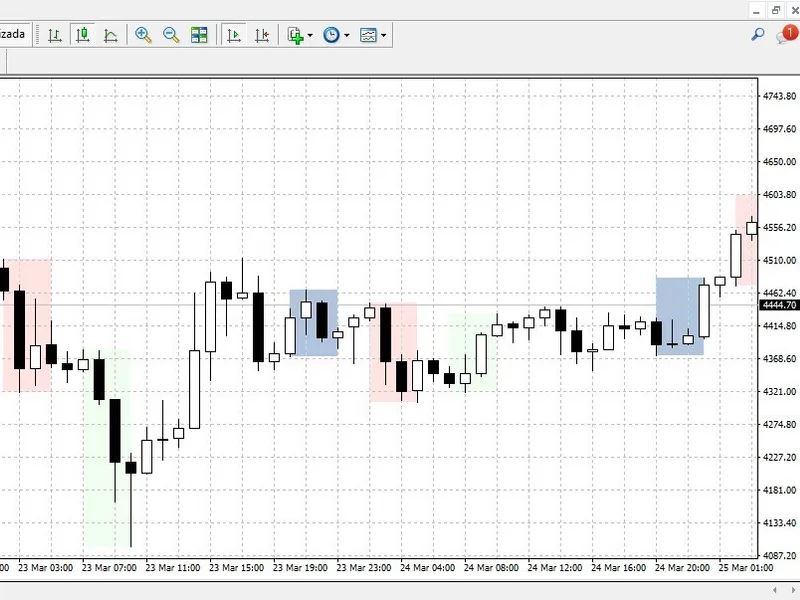Restore down the chart window

[x=776, y=11]
